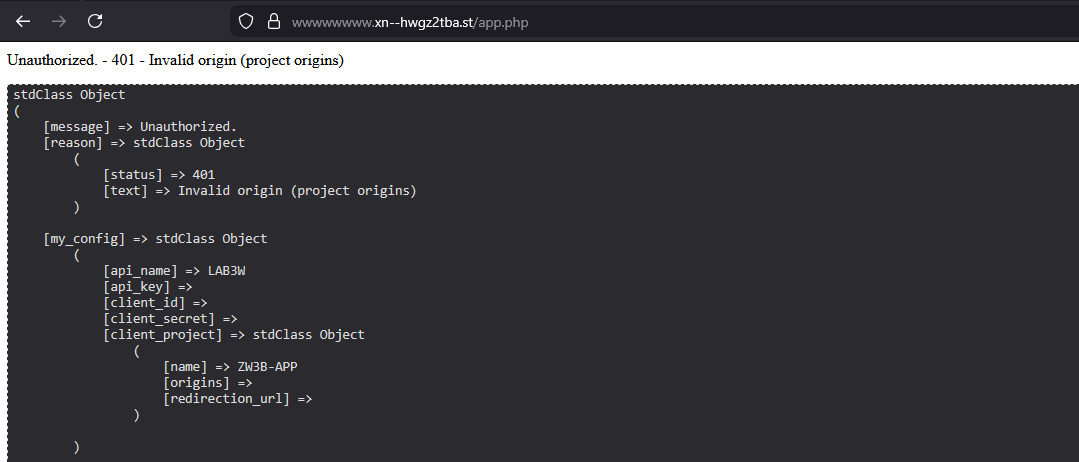1079x462 pixels.
Task: Click the "stdClass Object" first output line
Action: point(69,95)
